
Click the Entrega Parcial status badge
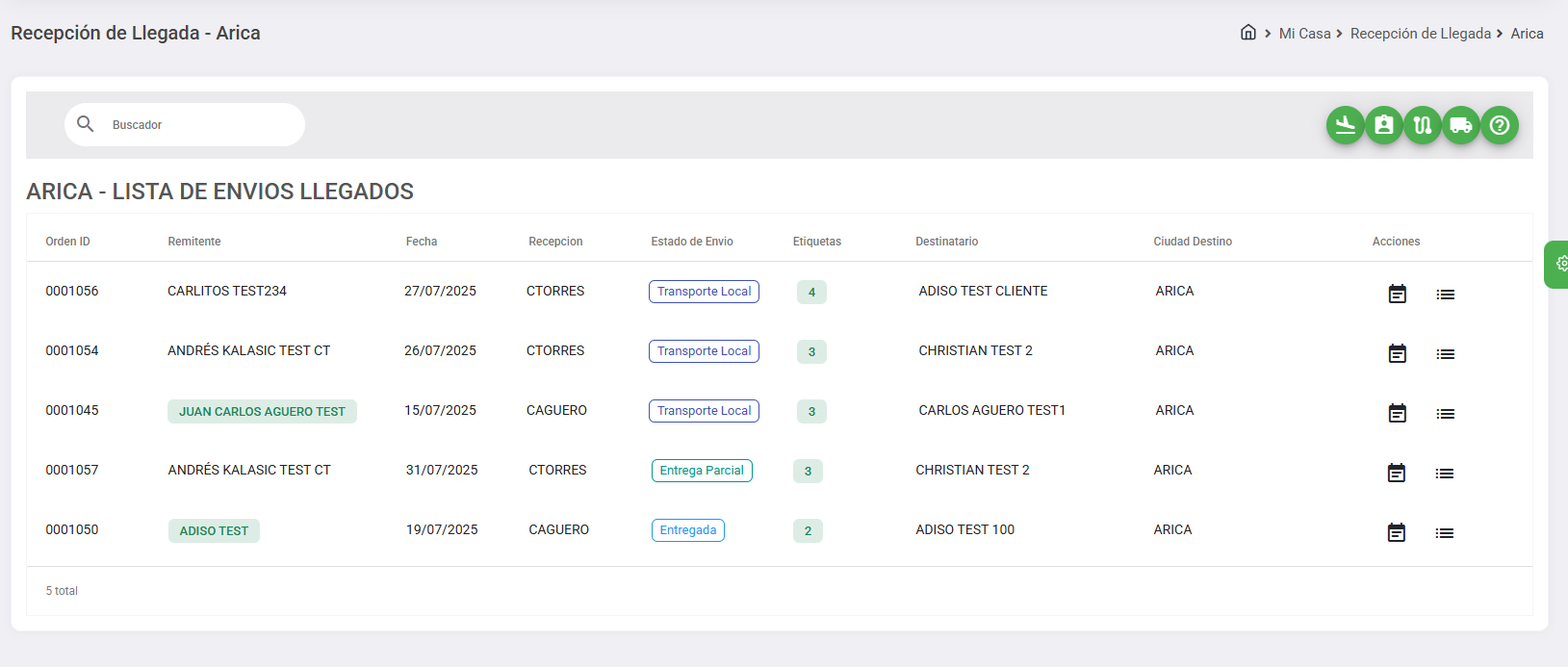coord(702,471)
